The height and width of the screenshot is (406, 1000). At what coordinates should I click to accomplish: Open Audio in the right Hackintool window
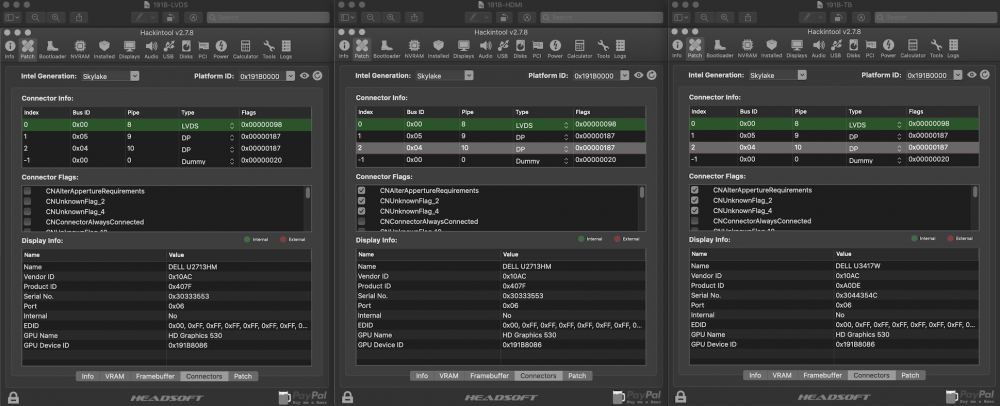(819, 49)
